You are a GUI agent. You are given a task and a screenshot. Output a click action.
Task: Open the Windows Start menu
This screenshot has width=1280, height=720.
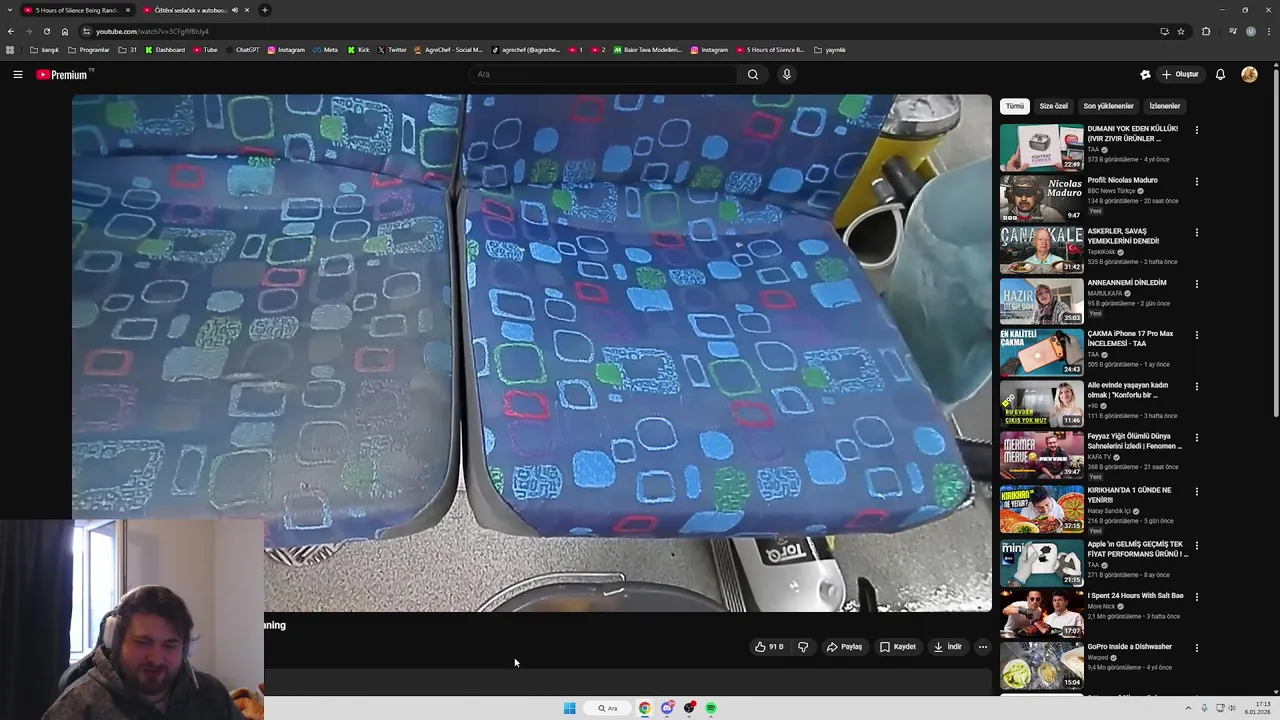tap(569, 708)
